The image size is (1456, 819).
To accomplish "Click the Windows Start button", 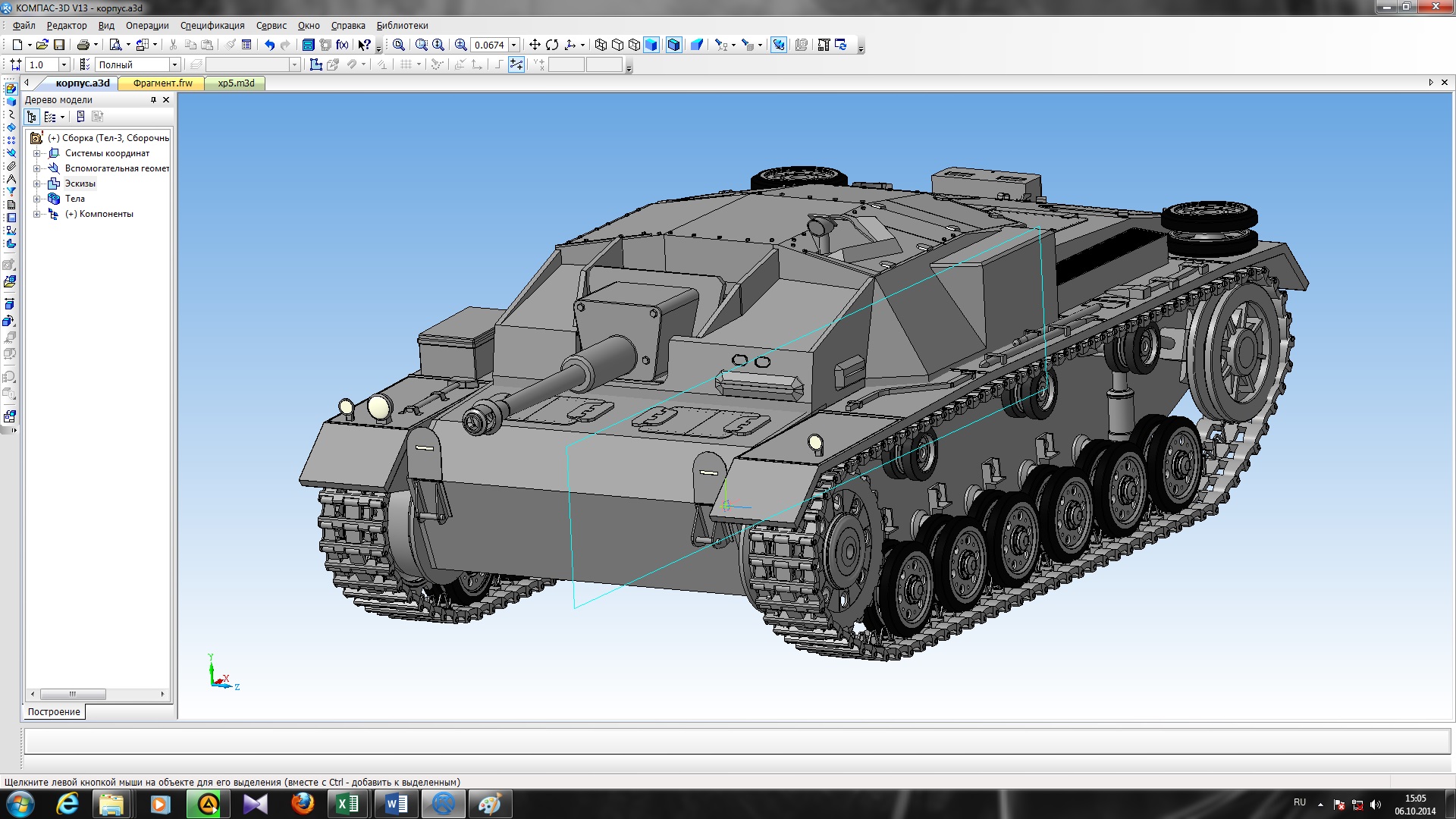I will (20, 804).
